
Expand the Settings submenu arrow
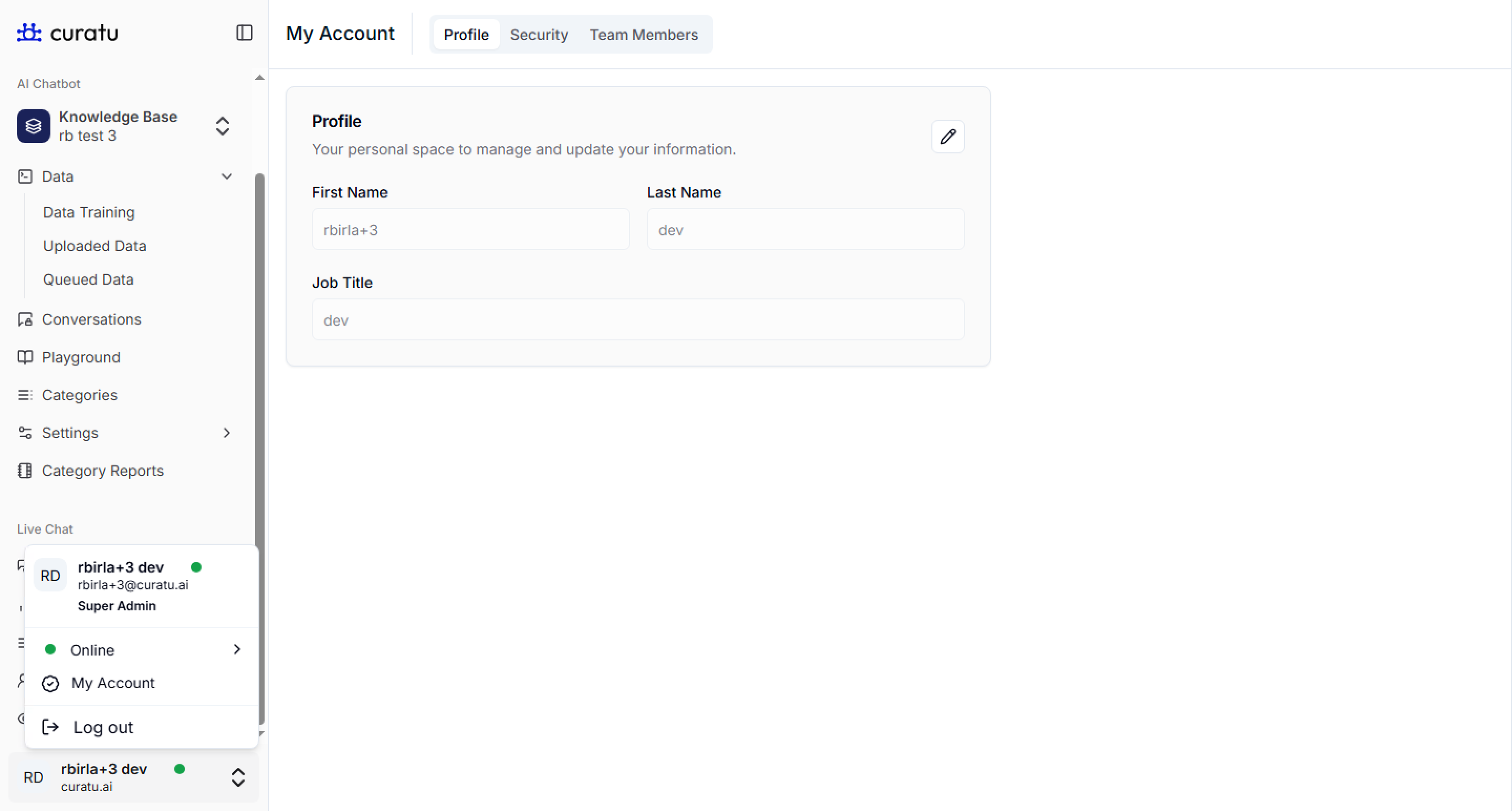point(227,433)
